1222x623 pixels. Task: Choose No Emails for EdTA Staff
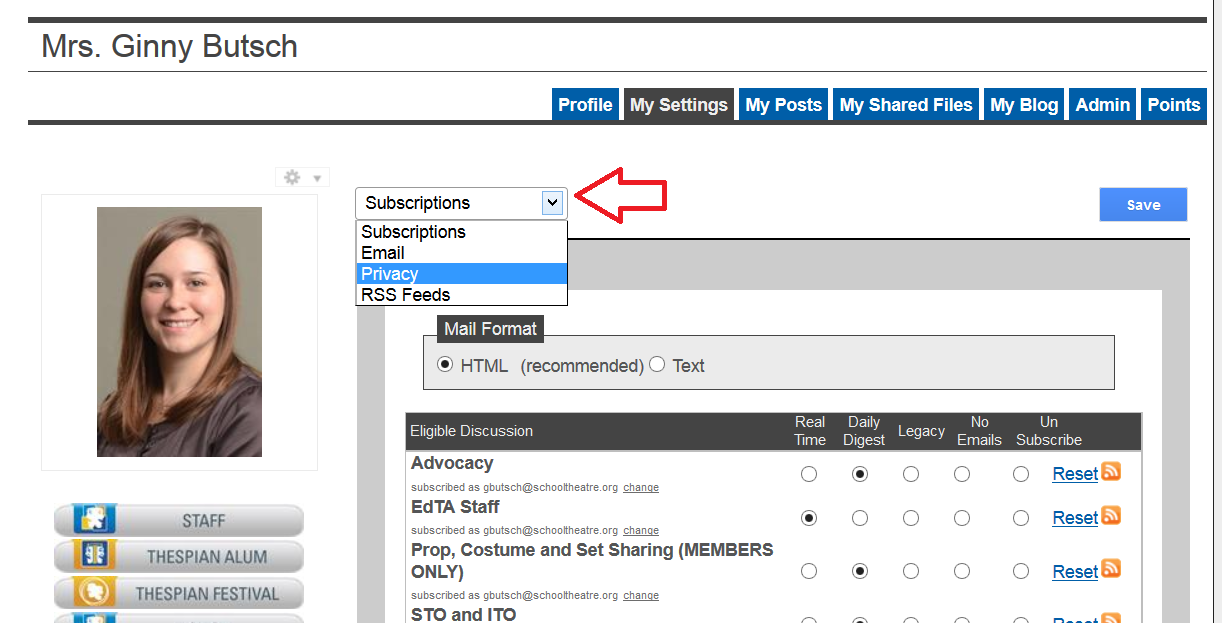[962, 518]
